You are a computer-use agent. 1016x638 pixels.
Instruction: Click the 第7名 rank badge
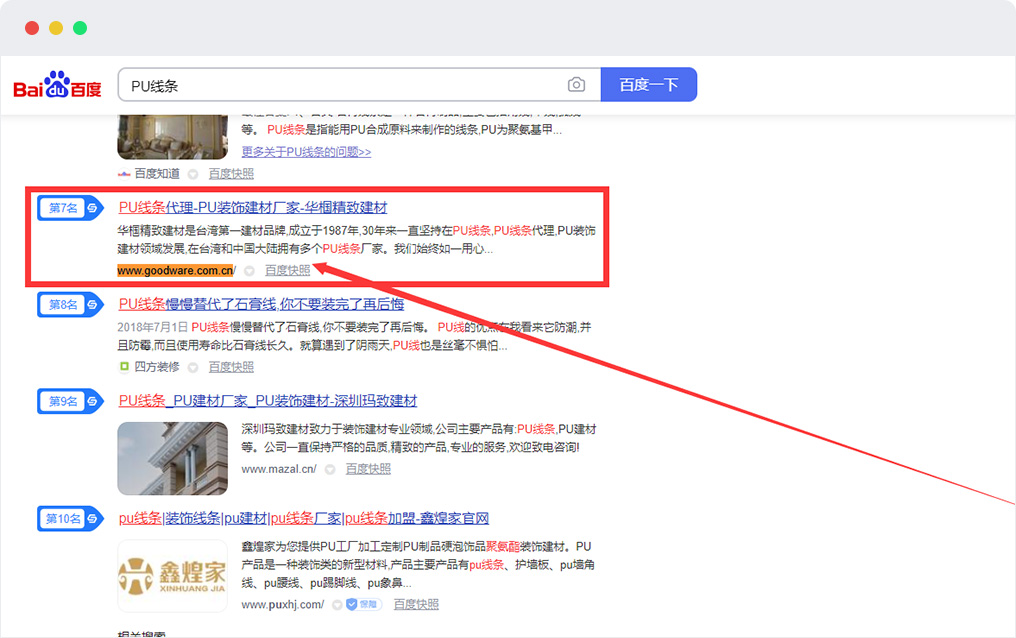[70, 208]
